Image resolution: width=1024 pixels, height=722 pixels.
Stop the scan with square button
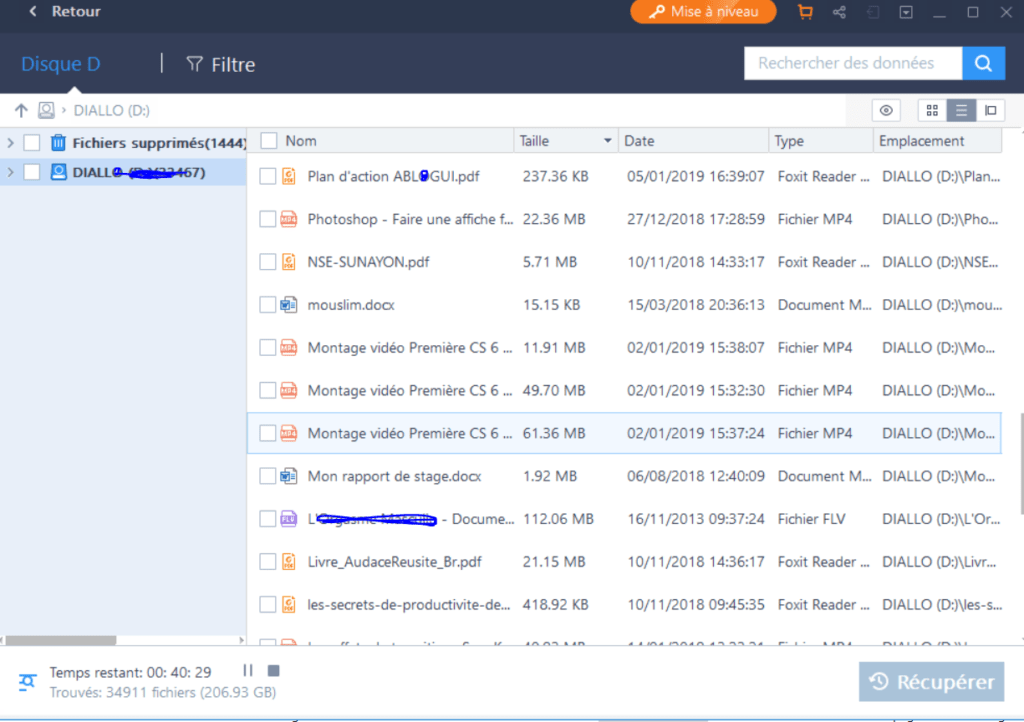273,671
